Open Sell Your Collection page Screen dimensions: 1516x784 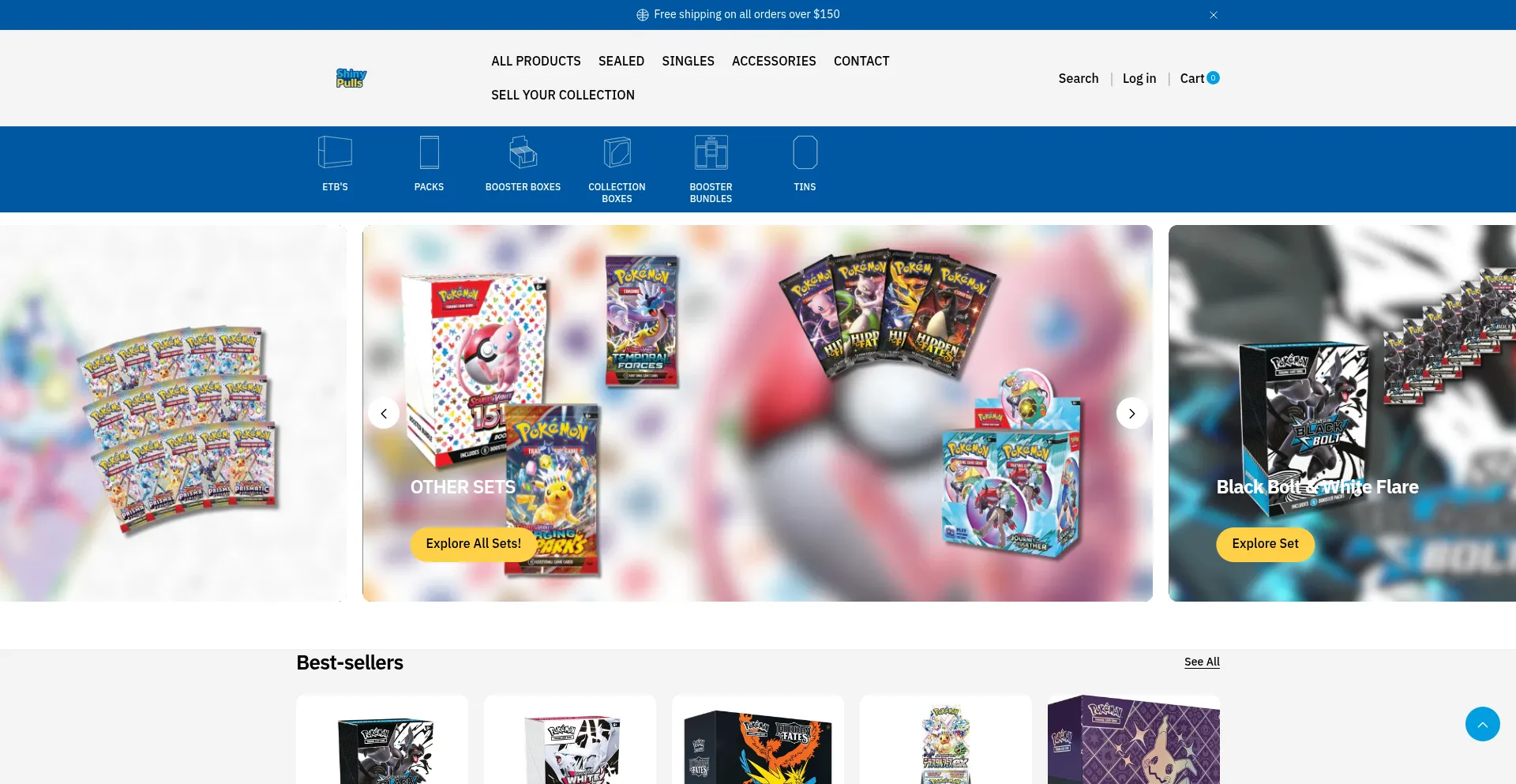(563, 95)
